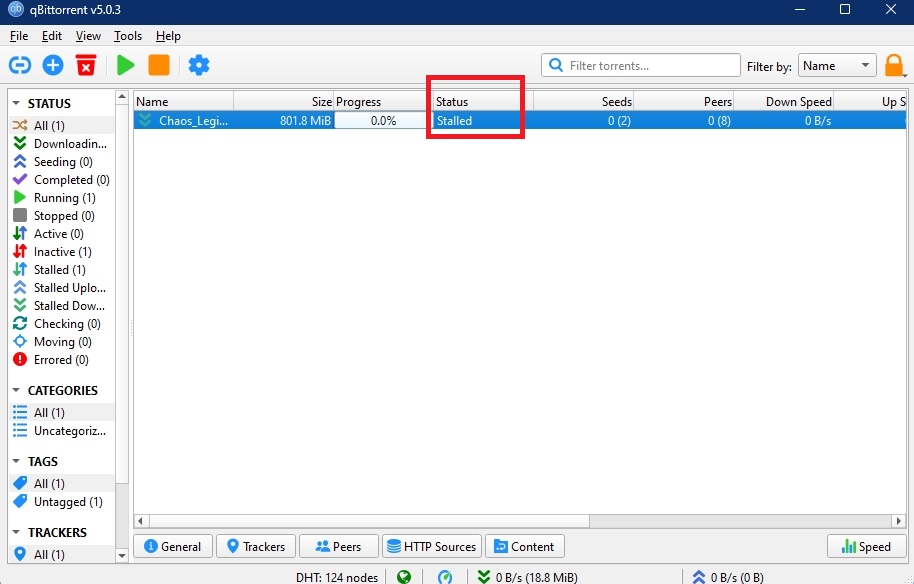The image size is (914, 584).
Task: Sort by Peers column header
Action: 683,101
